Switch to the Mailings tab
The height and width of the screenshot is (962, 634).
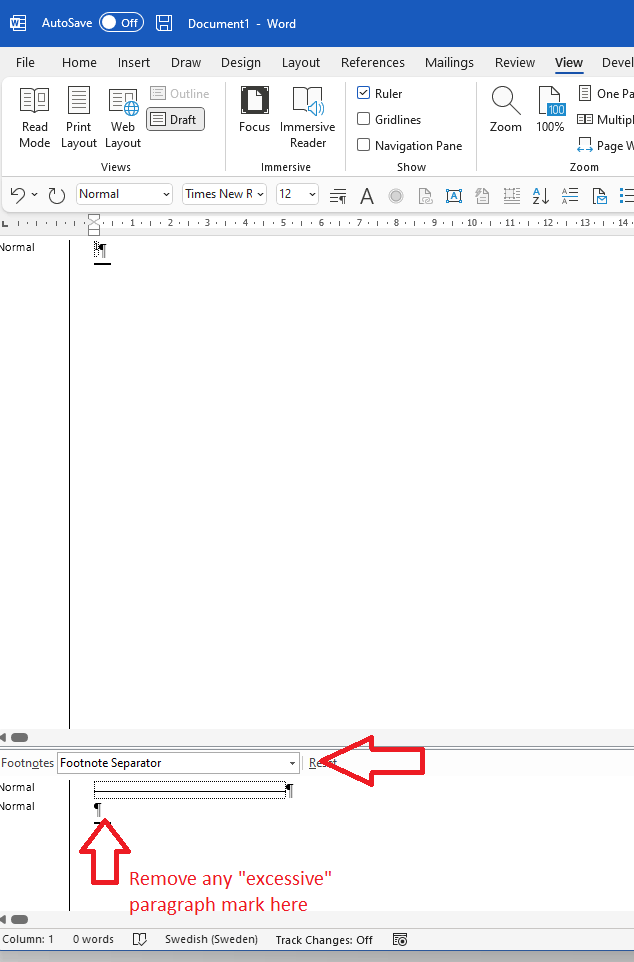click(449, 63)
